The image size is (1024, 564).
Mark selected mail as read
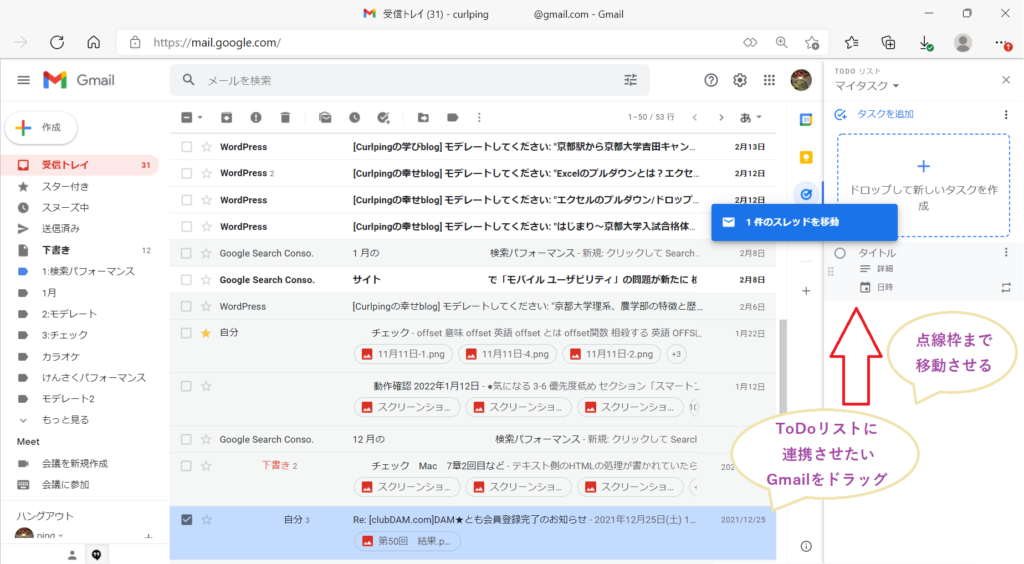point(325,118)
